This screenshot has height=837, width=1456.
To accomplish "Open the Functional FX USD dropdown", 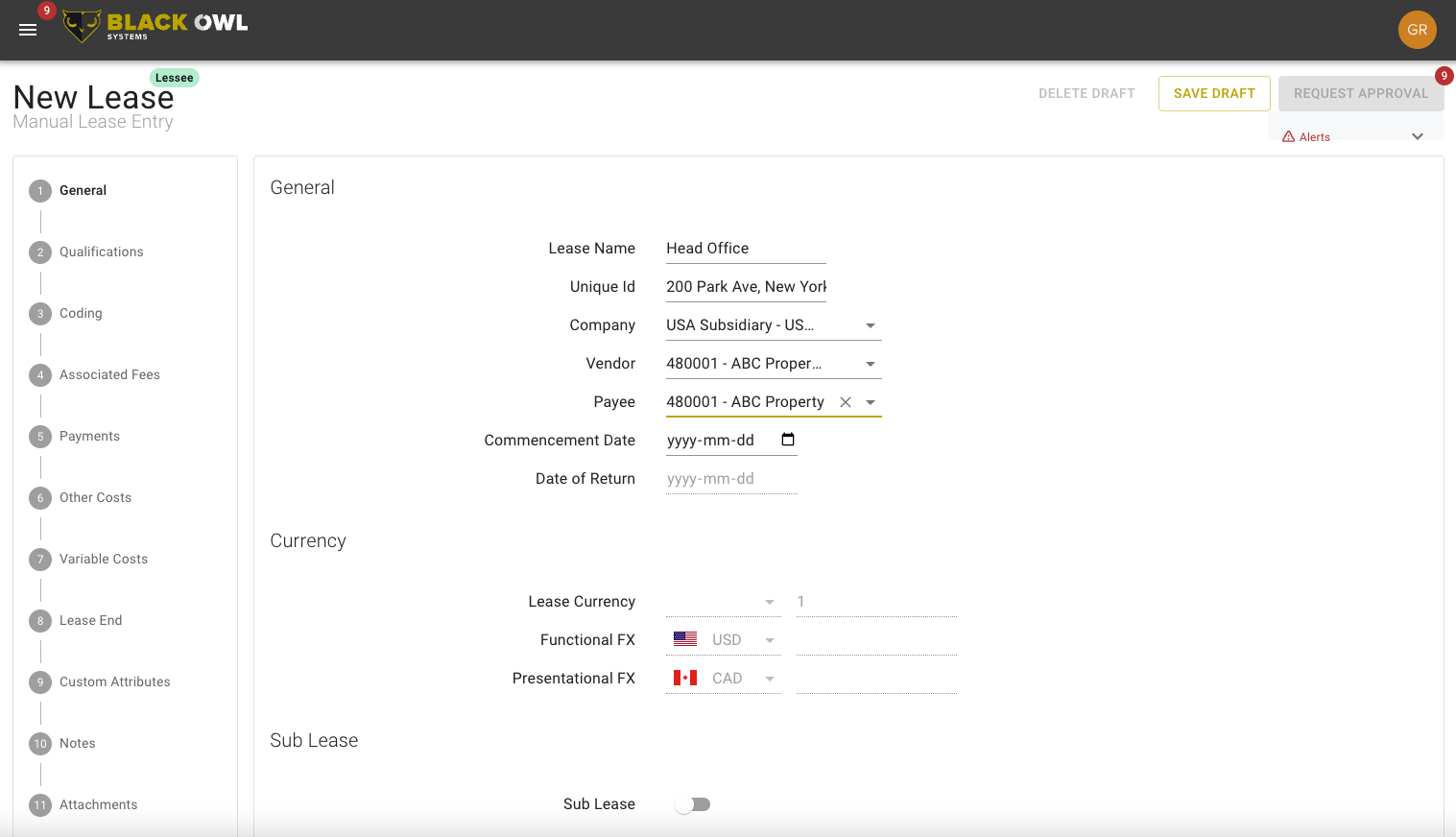I will [724, 640].
